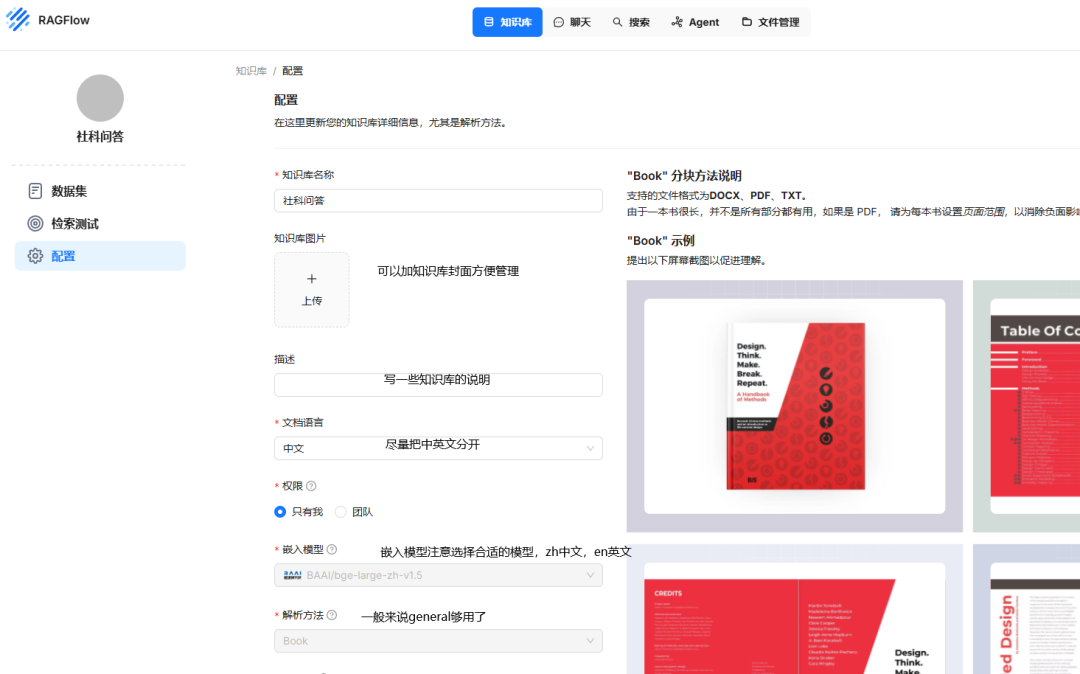Click the help icon beside 解析方法
The height and width of the screenshot is (674, 1080).
click(332, 615)
